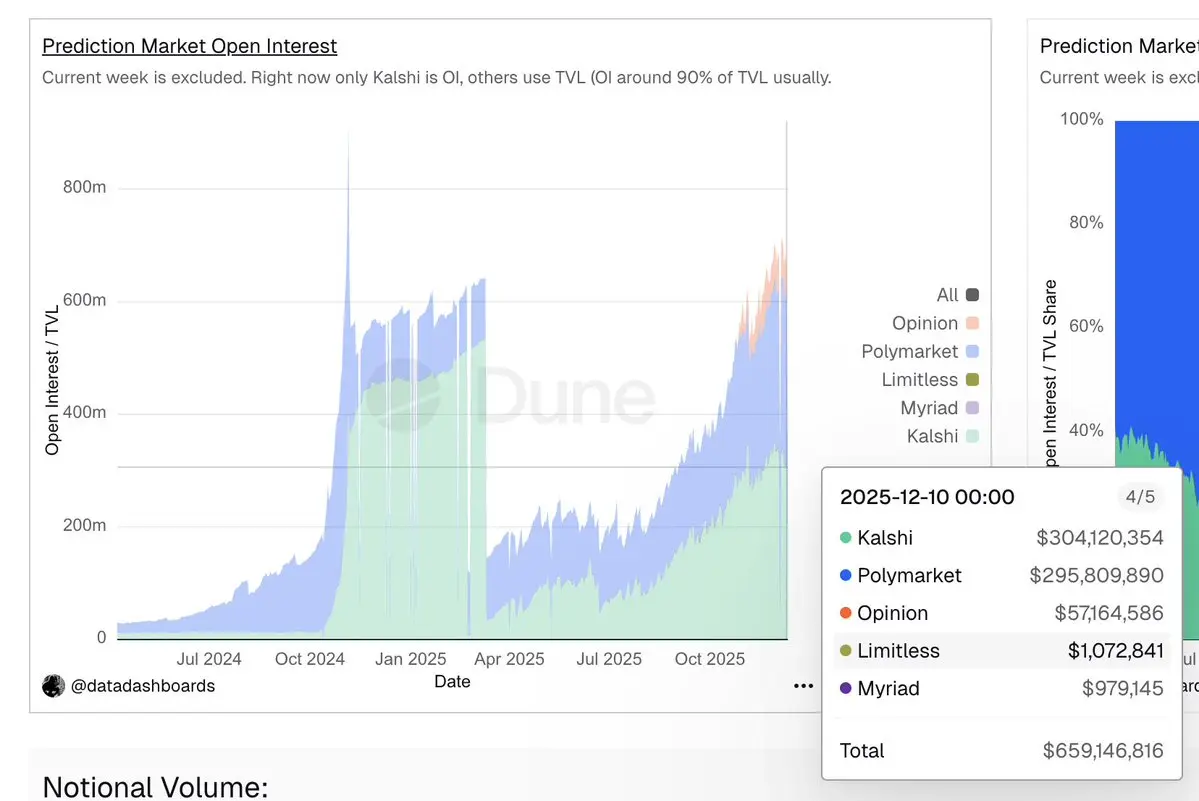The width and height of the screenshot is (1199, 801).
Task: Click the Jan 2025 x-axis label
Action: [411, 659]
